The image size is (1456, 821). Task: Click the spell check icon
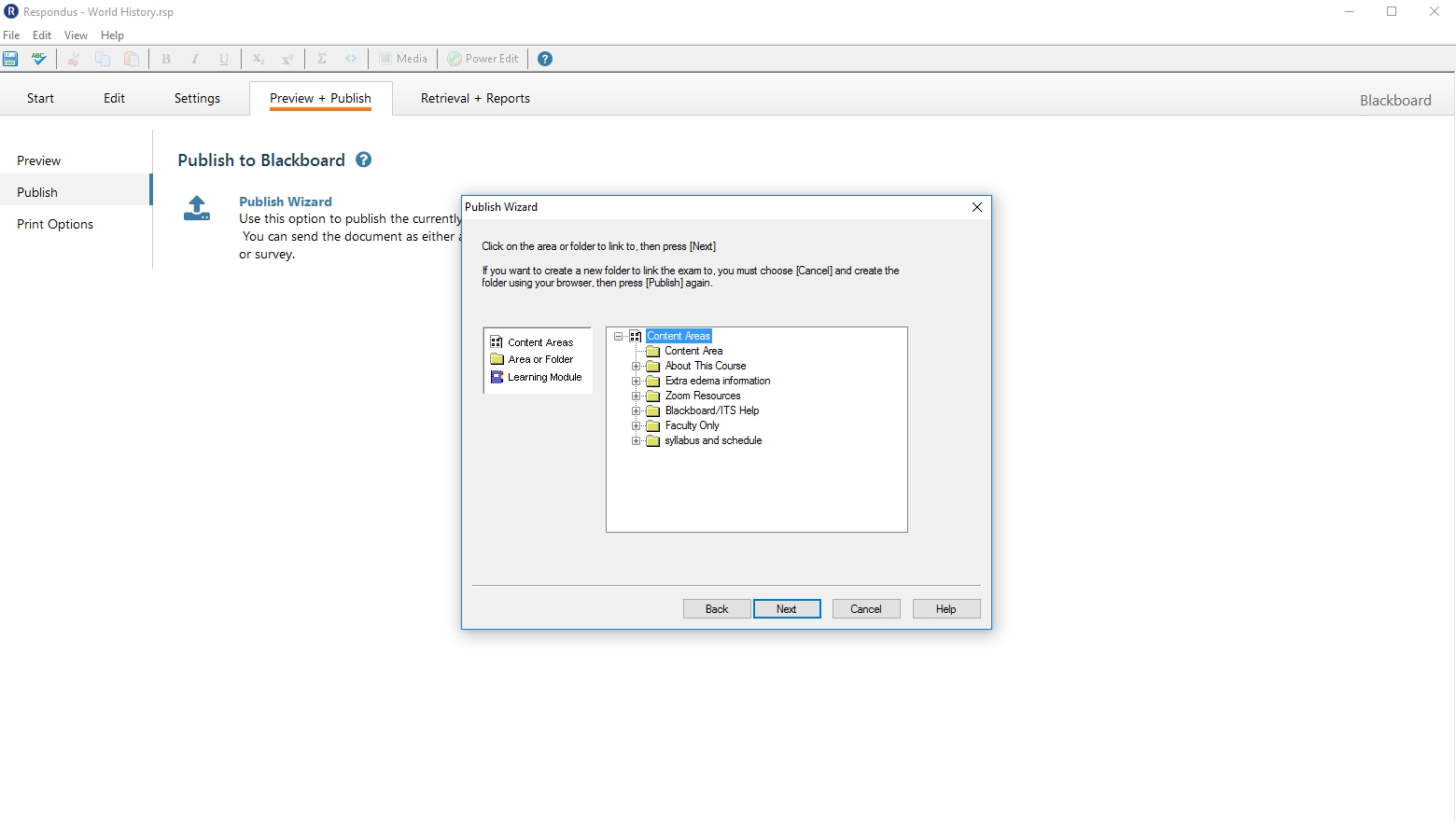pos(38,59)
